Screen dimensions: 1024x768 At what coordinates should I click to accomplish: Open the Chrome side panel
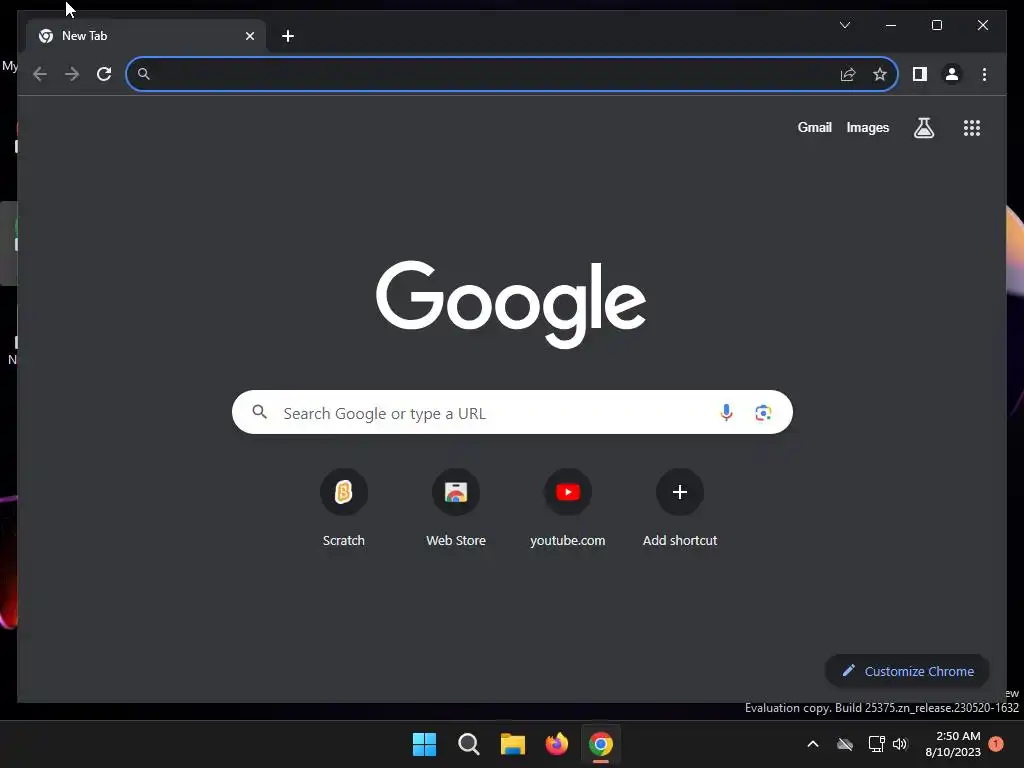920,74
